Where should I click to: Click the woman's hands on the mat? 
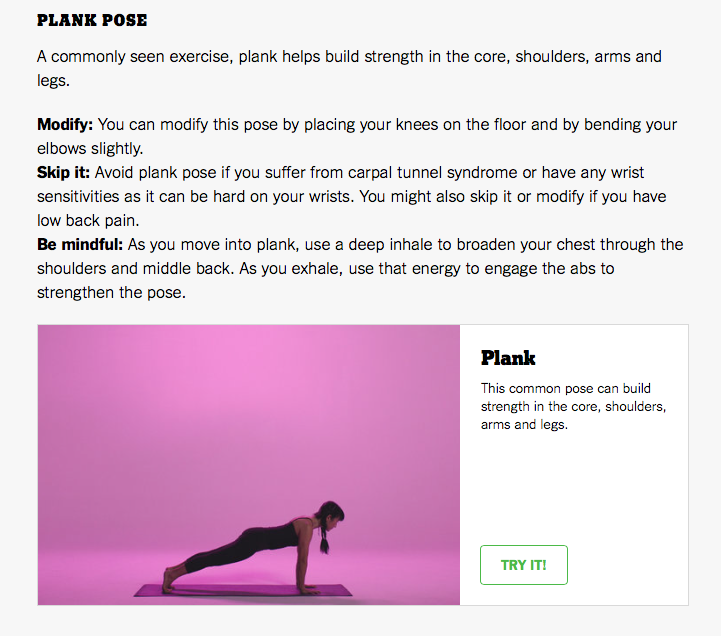(310, 590)
